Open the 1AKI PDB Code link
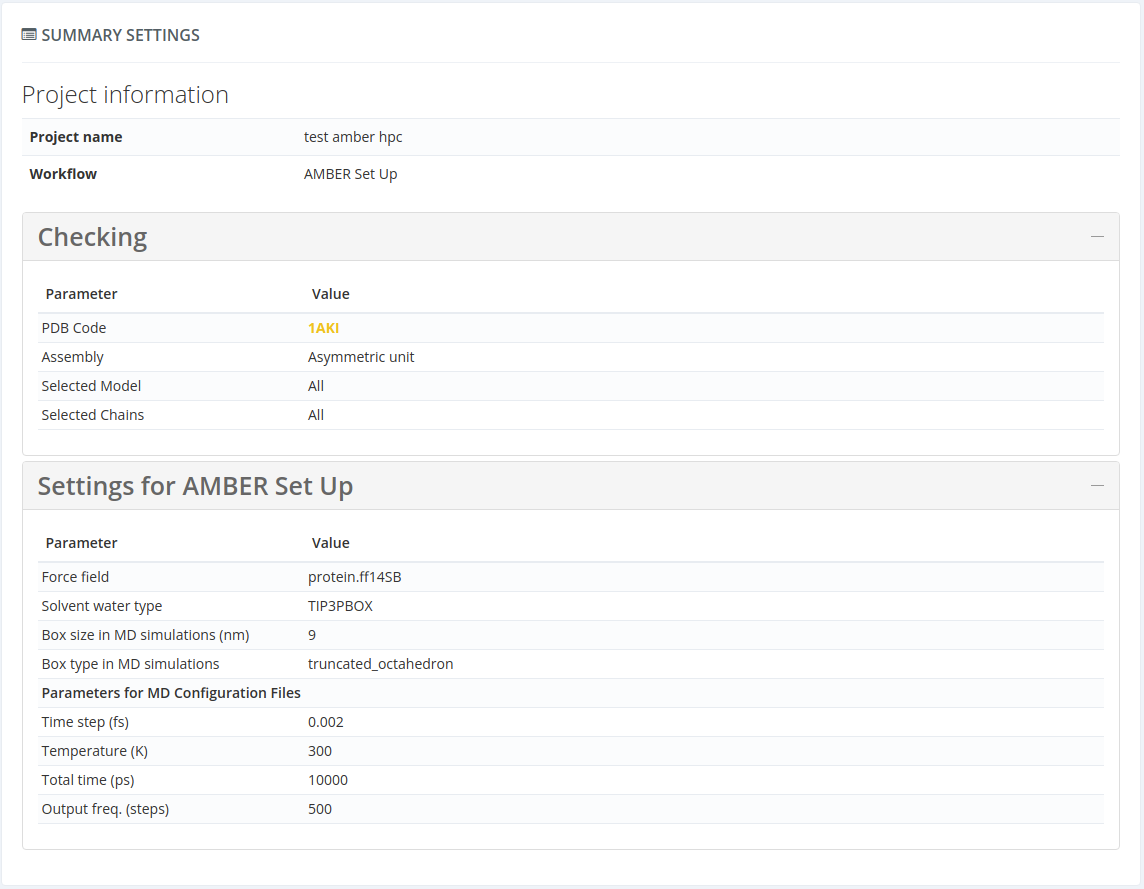The image size is (1144, 889). tap(323, 327)
